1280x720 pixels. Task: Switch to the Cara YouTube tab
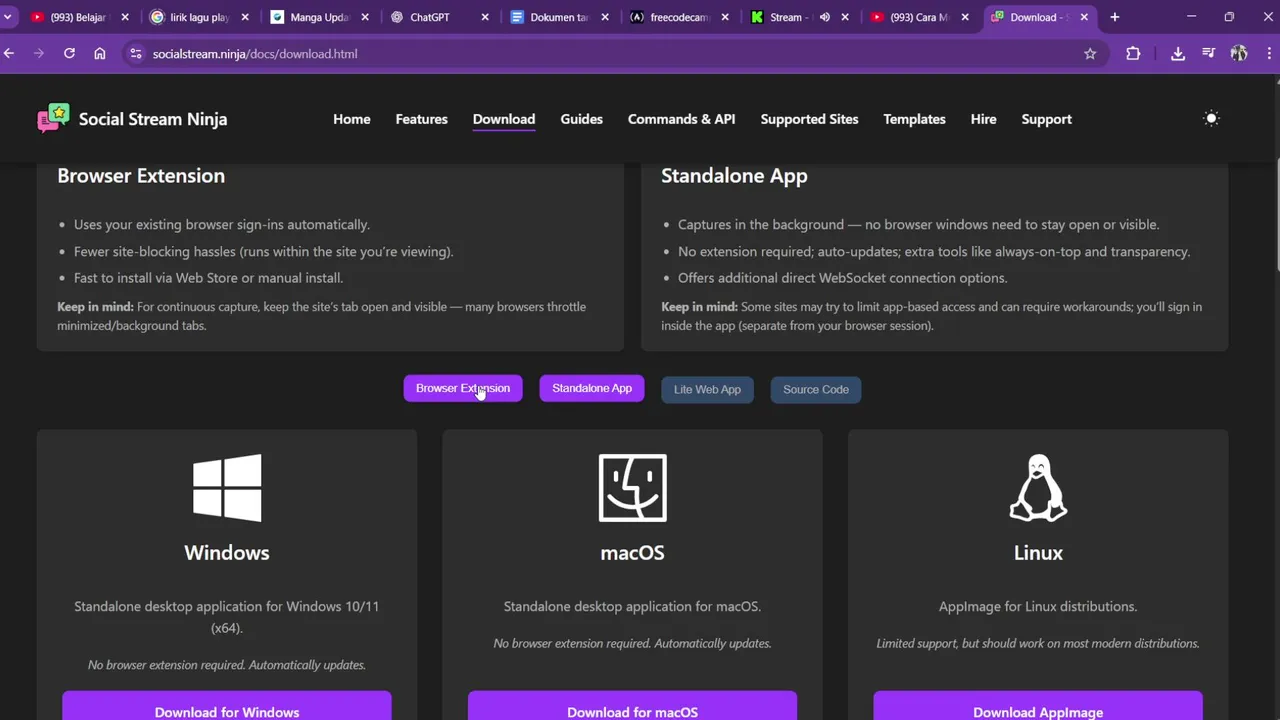coord(918,17)
